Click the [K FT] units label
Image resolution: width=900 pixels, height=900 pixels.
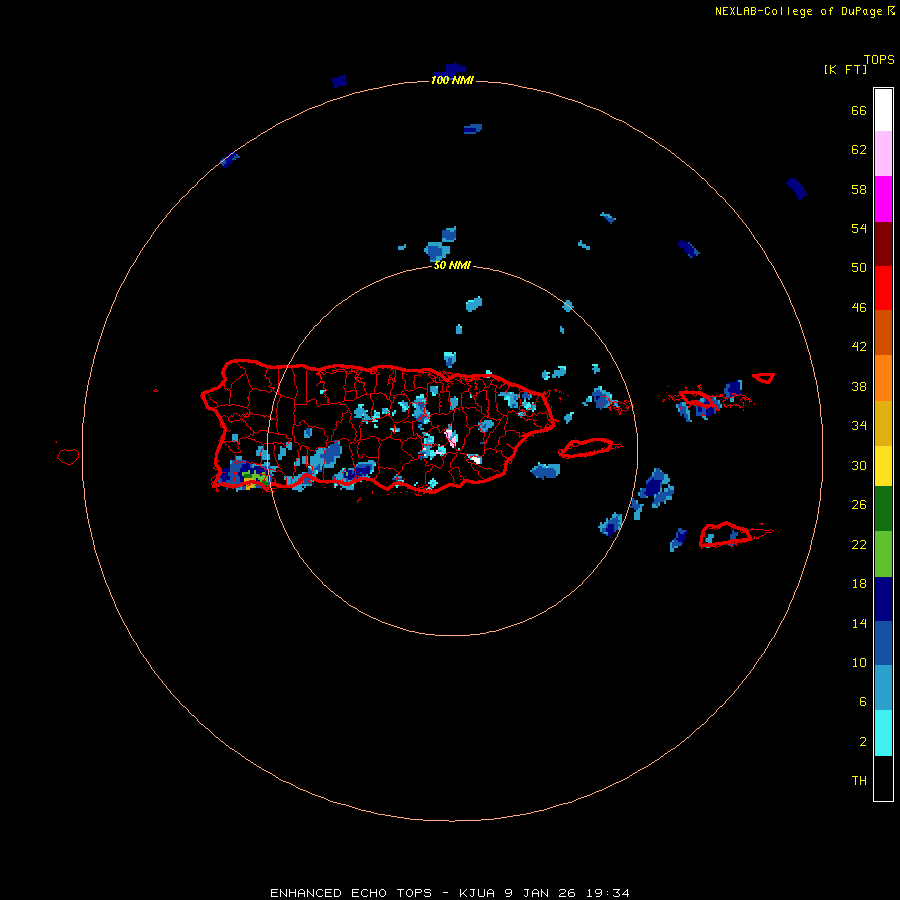[845, 69]
